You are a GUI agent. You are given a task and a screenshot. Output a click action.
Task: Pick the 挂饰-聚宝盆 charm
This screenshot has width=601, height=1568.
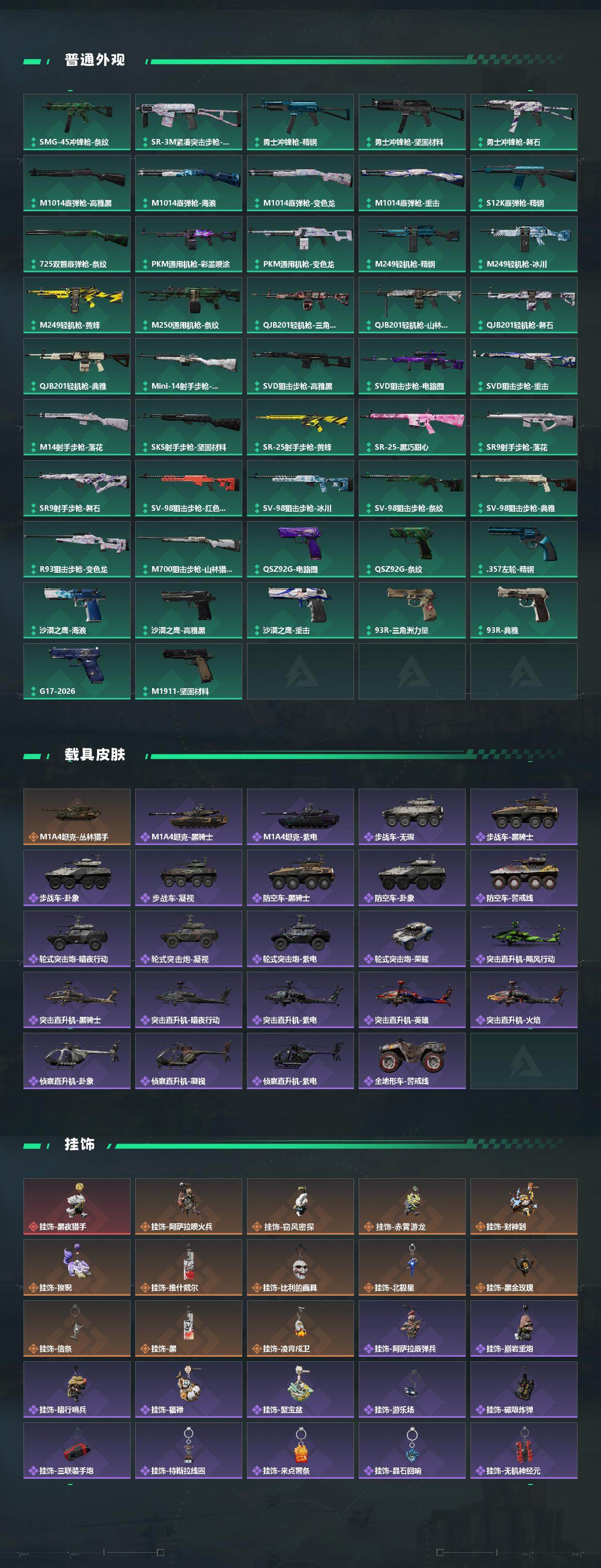coord(300,1390)
